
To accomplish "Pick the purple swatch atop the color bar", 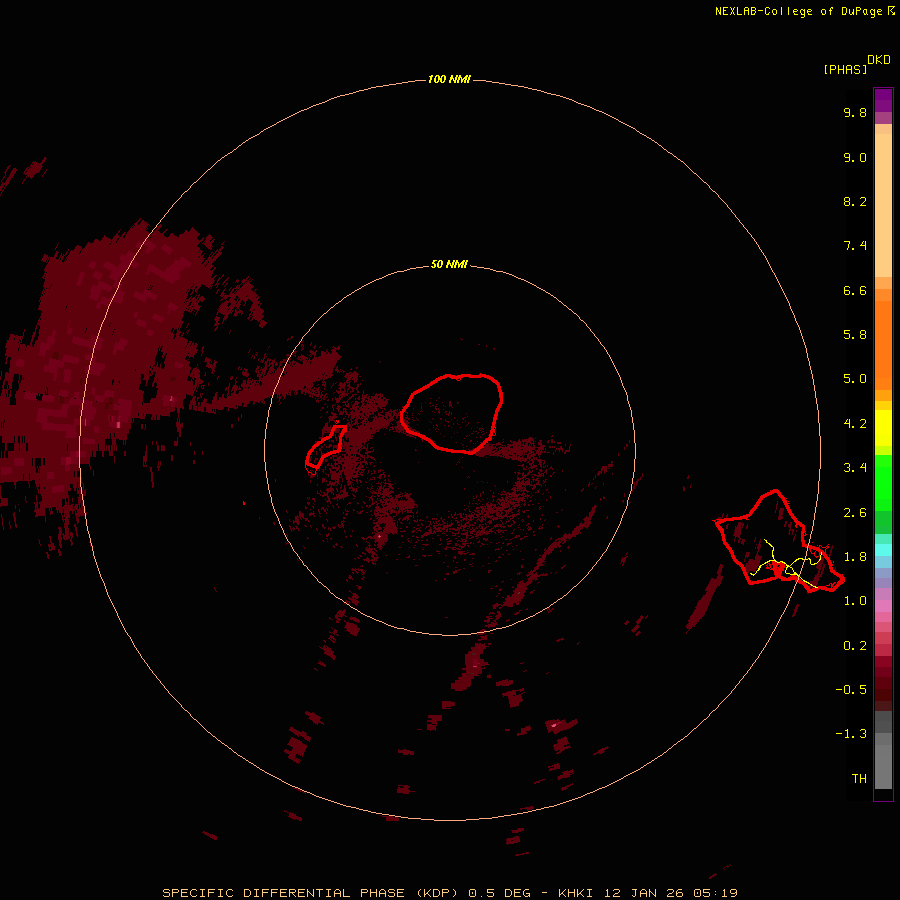I will (x=883, y=100).
